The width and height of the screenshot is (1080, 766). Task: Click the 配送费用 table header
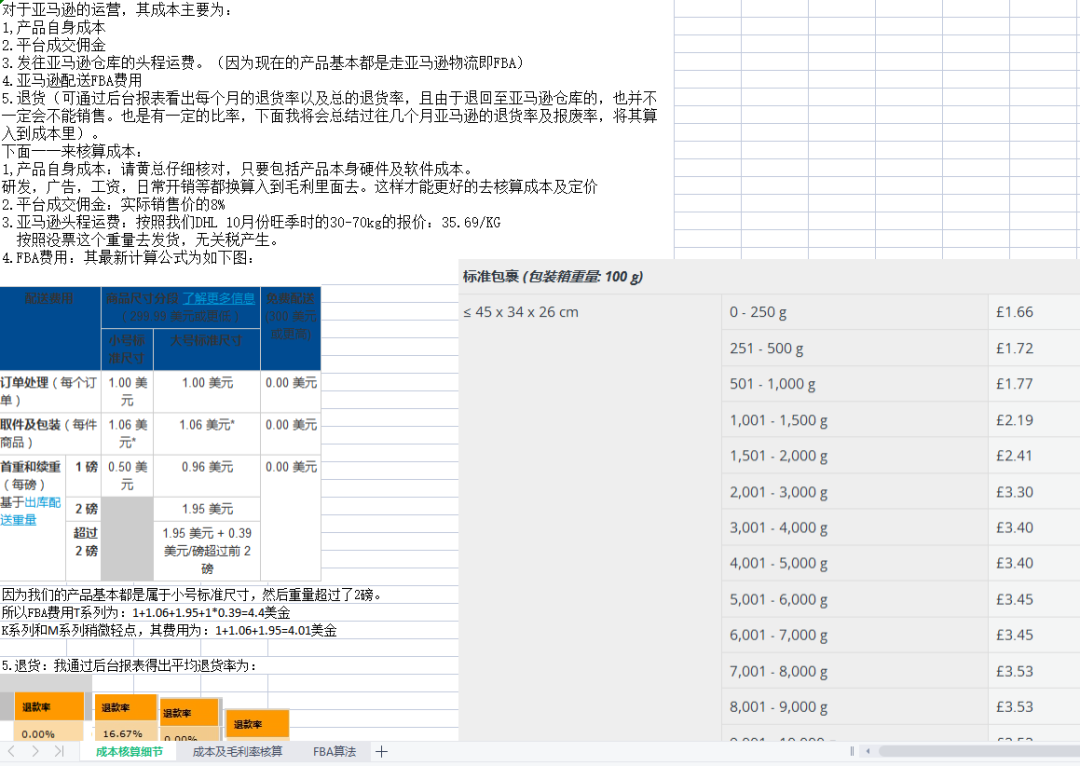click(x=49, y=298)
